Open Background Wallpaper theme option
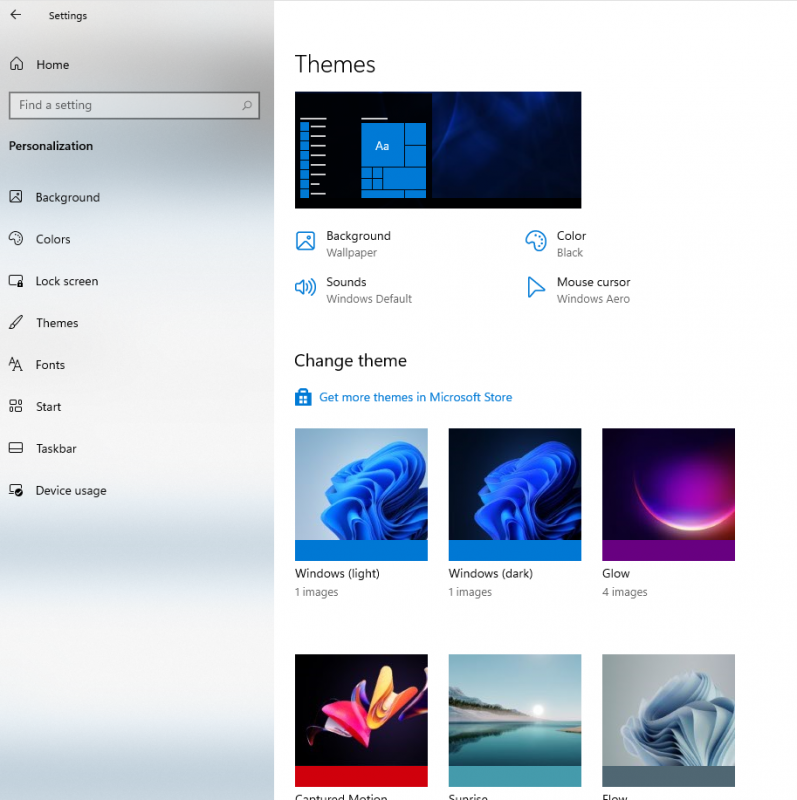The width and height of the screenshot is (797, 800). (x=343, y=243)
